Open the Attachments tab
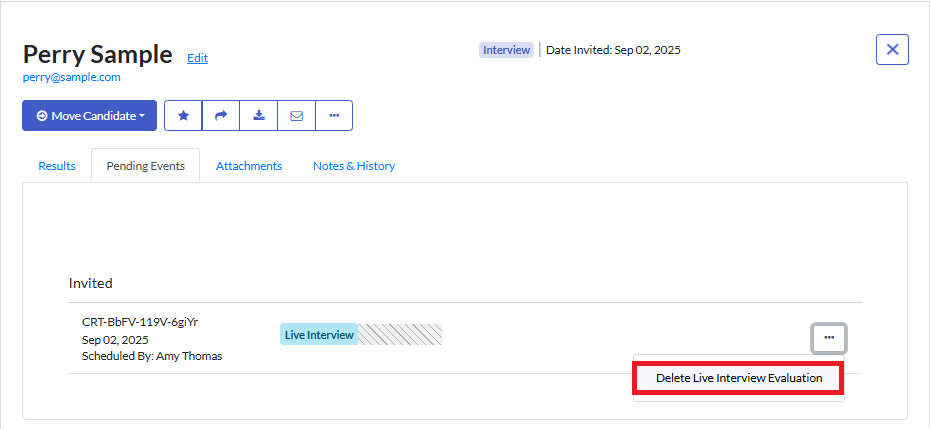The width and height of the screenshot is (930, 429). pyautogui.click(x=249, y=166)
